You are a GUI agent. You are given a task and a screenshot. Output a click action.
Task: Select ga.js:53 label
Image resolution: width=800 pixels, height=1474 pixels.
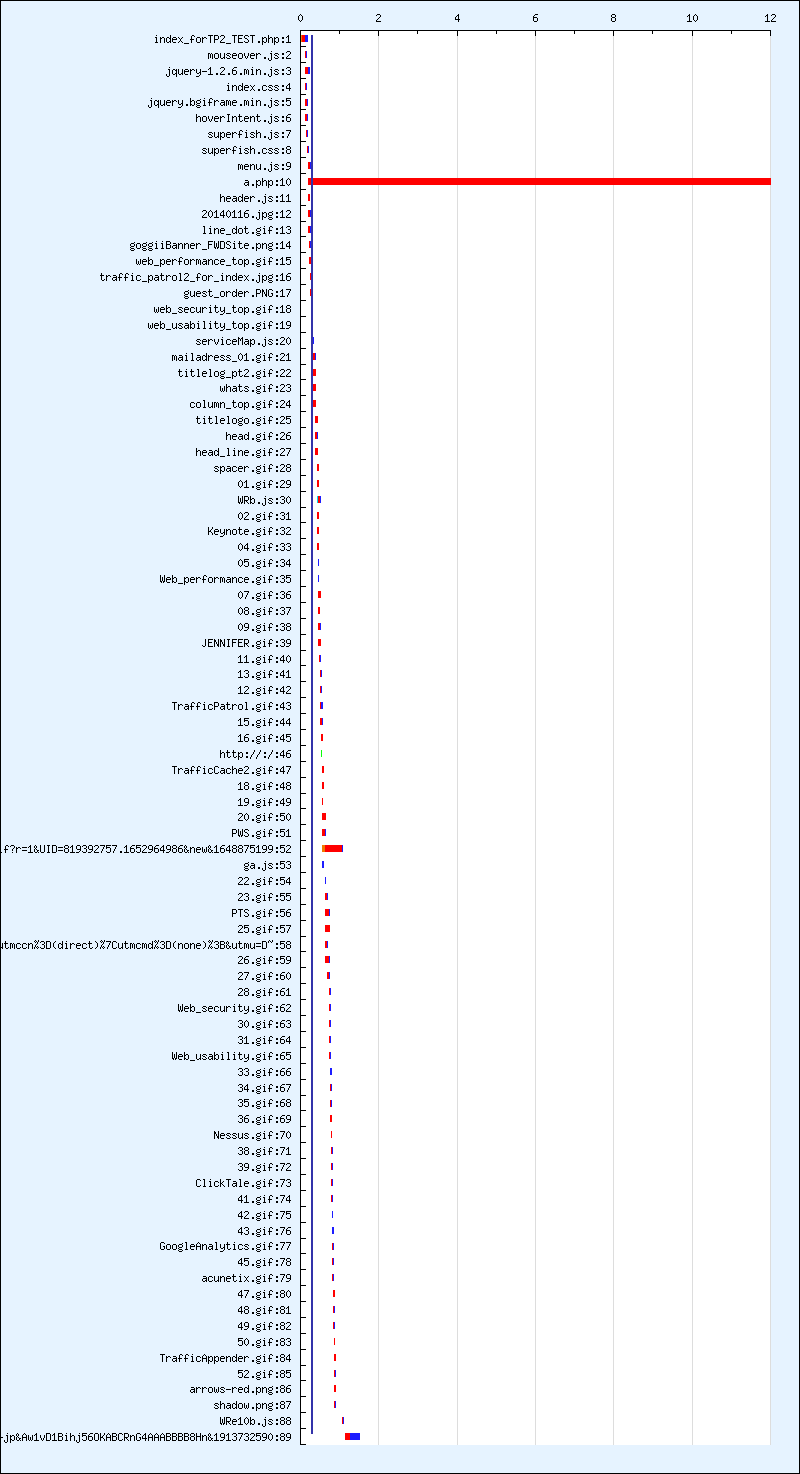268,865
